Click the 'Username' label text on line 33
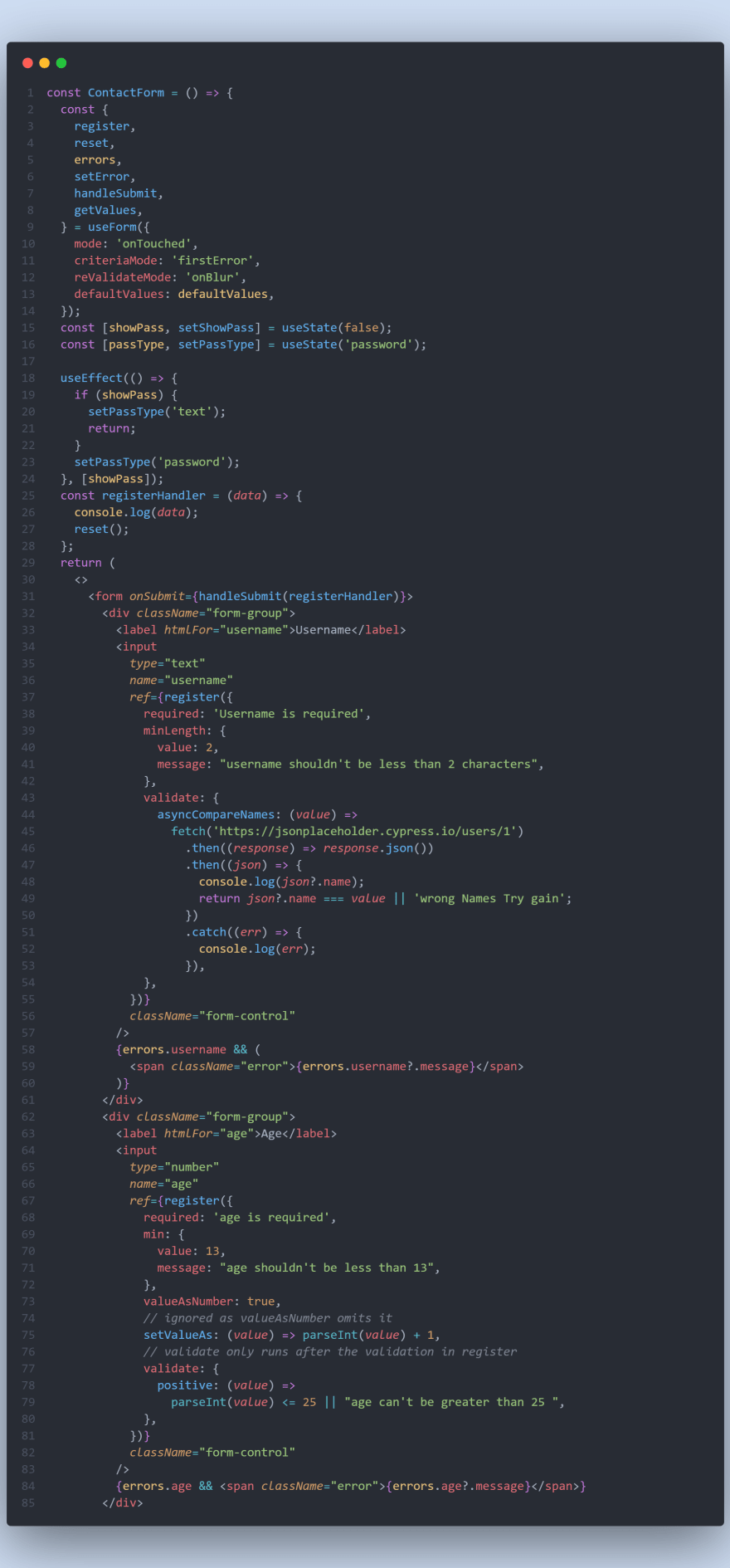Image resolution: width=730 pixels, height=1568 pixels. 324,630
